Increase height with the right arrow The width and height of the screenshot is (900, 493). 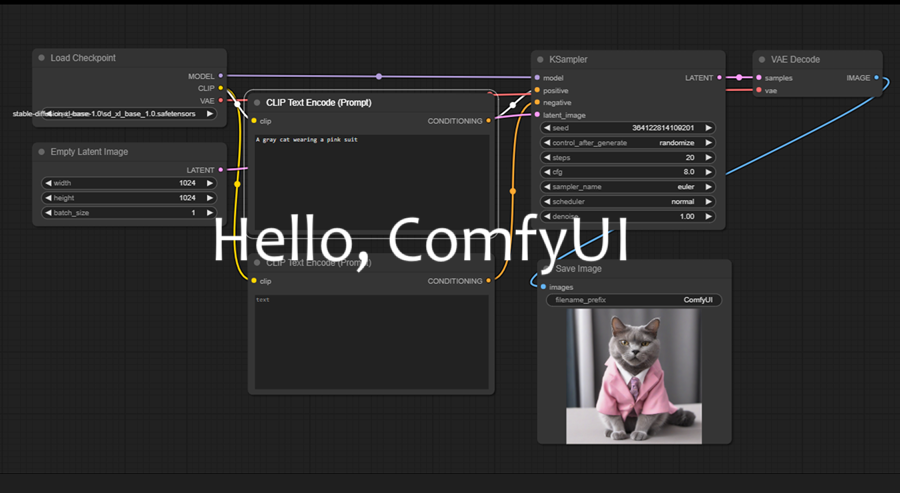pyautogui.click(x=210, y=198)
